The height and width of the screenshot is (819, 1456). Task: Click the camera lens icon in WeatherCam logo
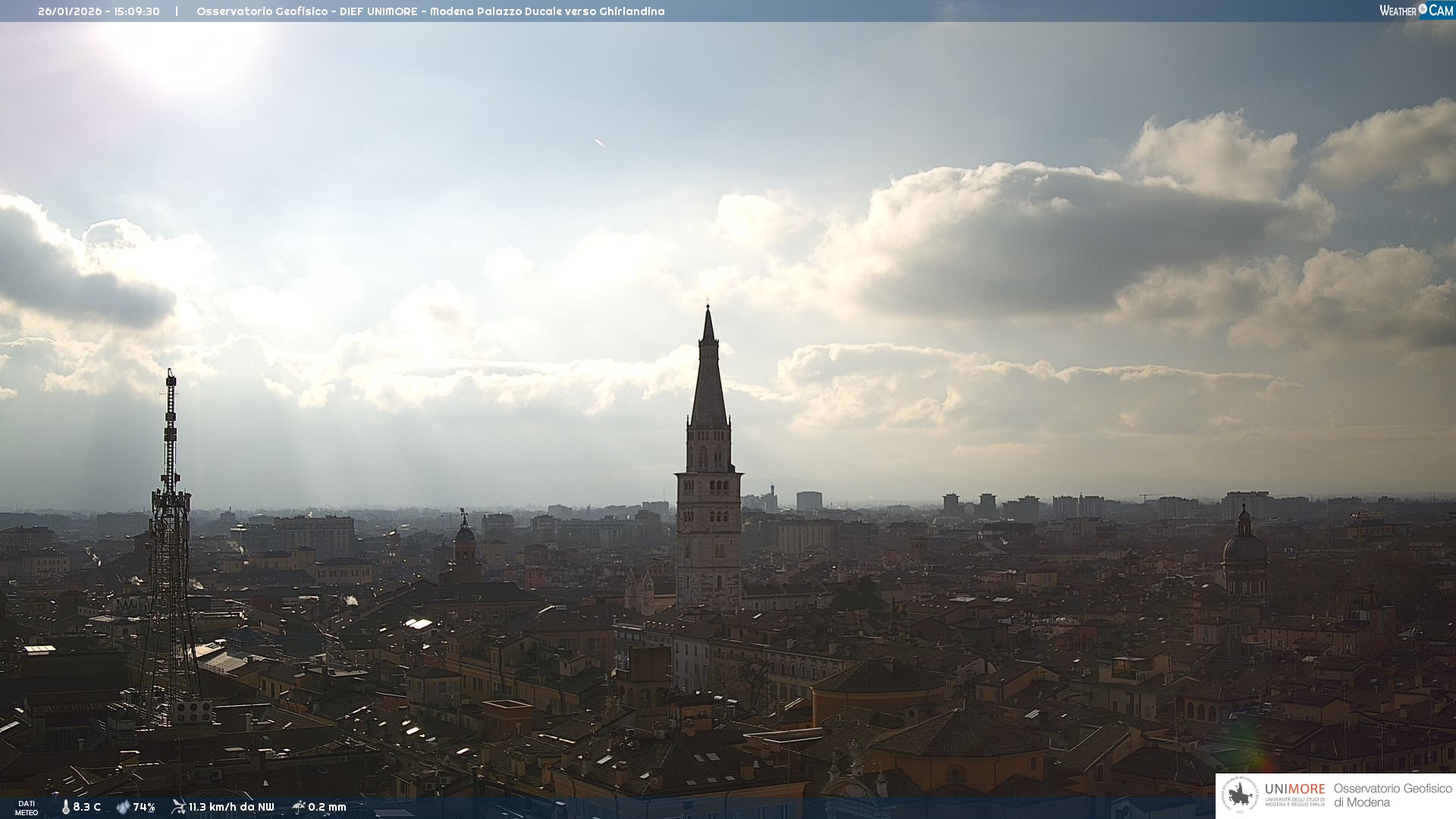pyautogui.click(x=1423, y=8)
